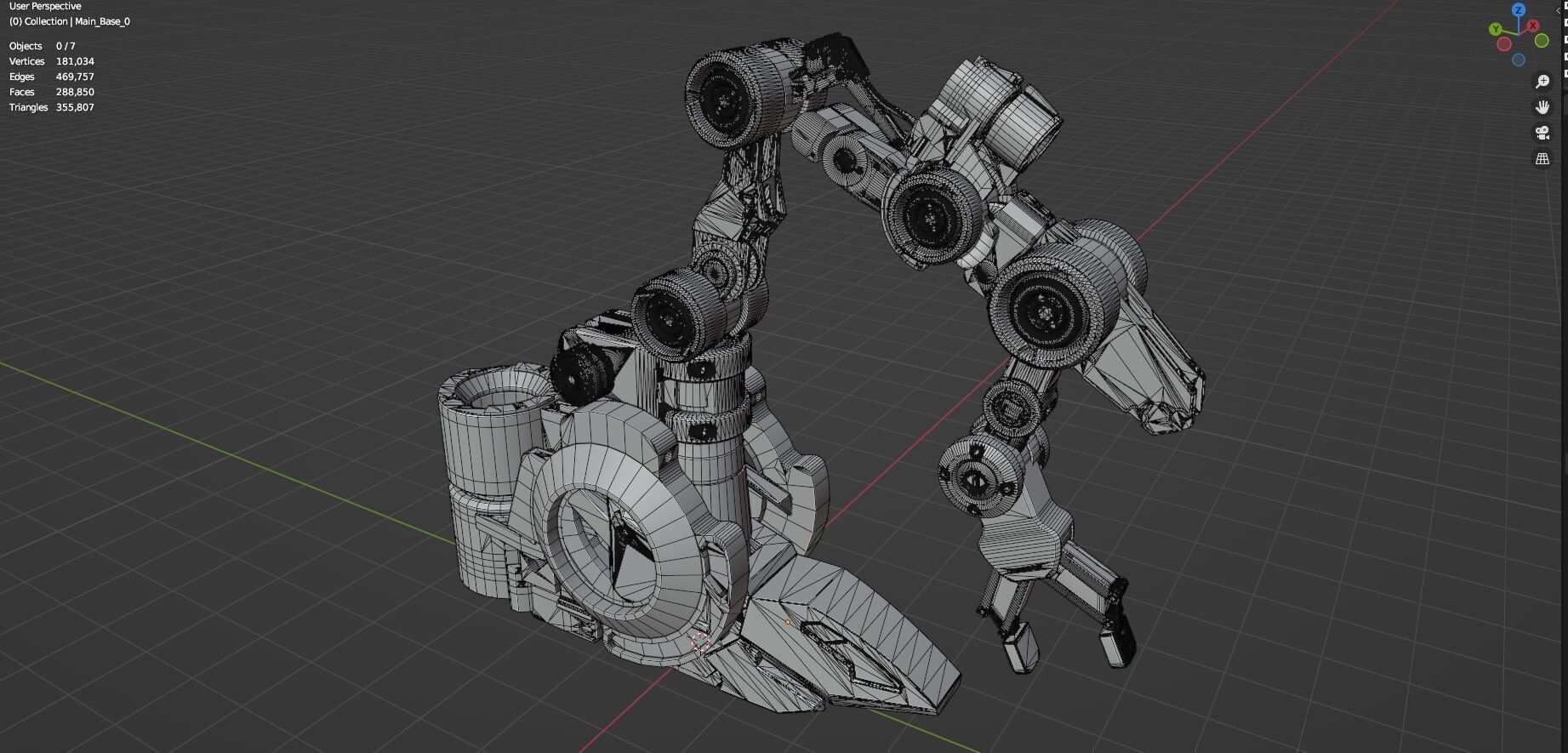The height and width of the screenshot is (753, 1568).
Task: Expand the sidebar using the arrow
Action: click(1559, 10)
